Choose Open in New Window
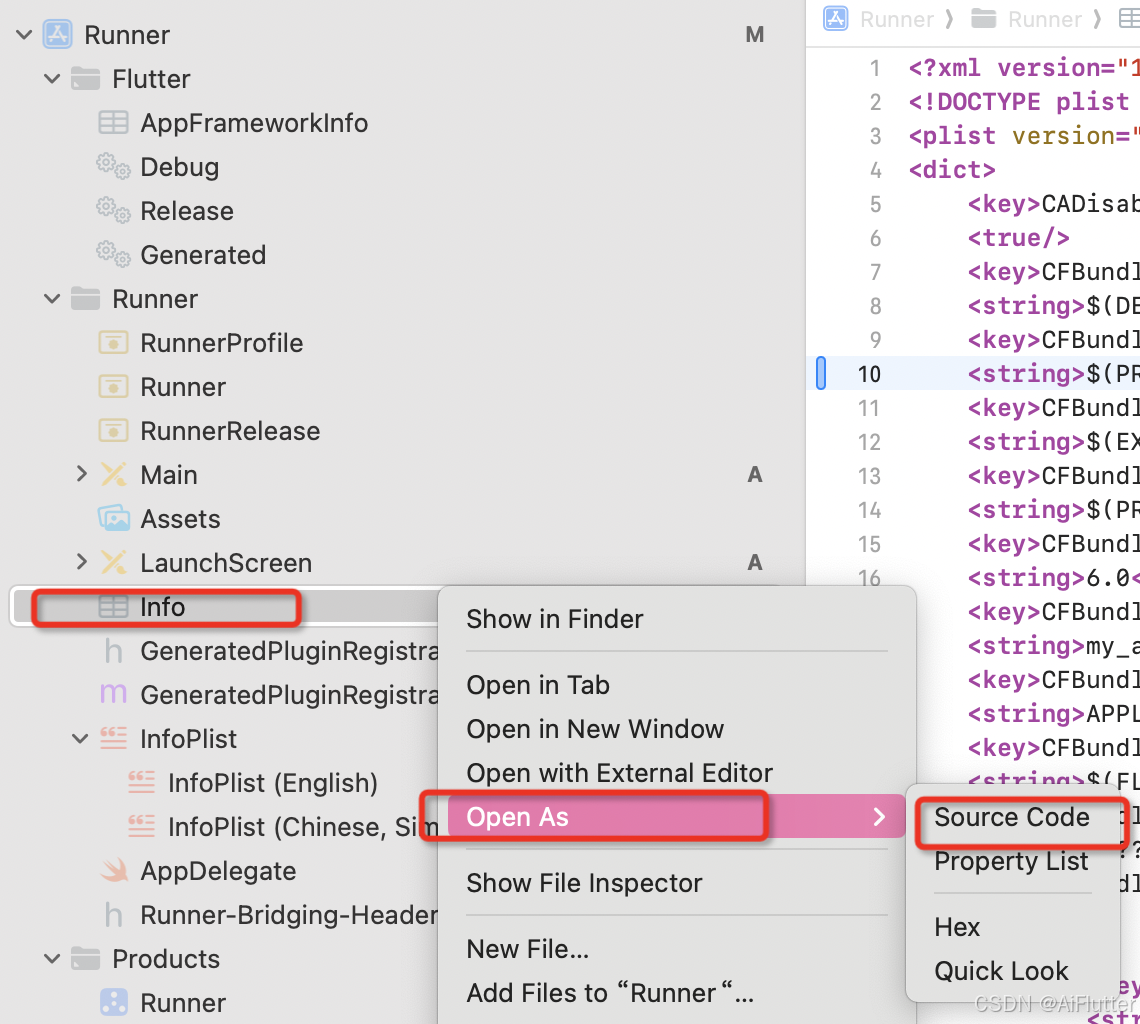1140x1024 pixels. click(676, 729)
